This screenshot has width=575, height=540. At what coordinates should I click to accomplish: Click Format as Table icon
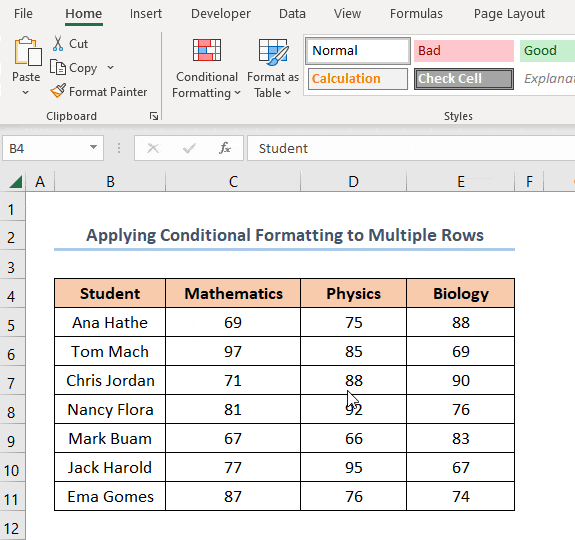[x=273, y=51]
